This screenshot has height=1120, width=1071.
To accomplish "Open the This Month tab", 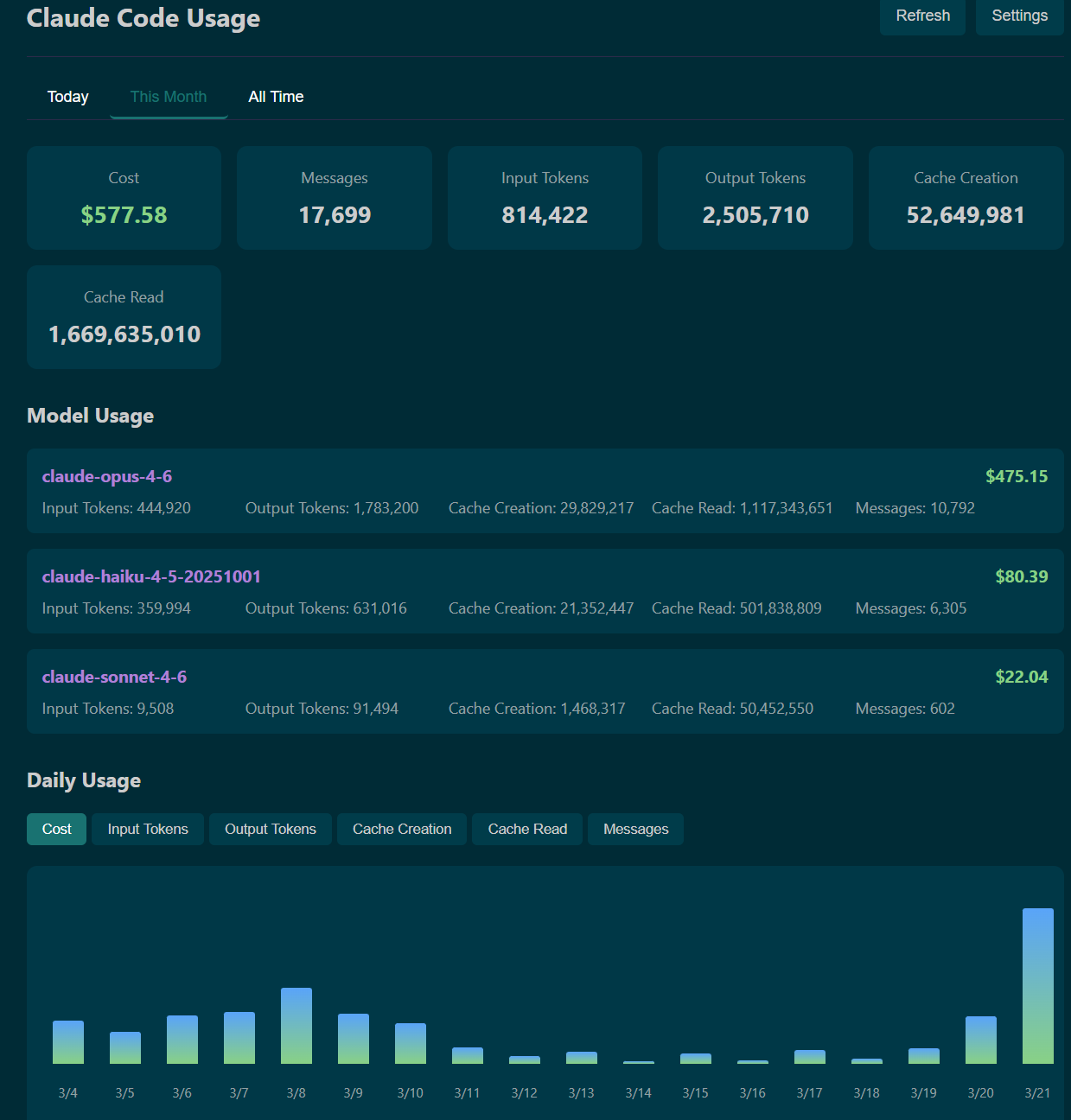I will click(169, 96).
